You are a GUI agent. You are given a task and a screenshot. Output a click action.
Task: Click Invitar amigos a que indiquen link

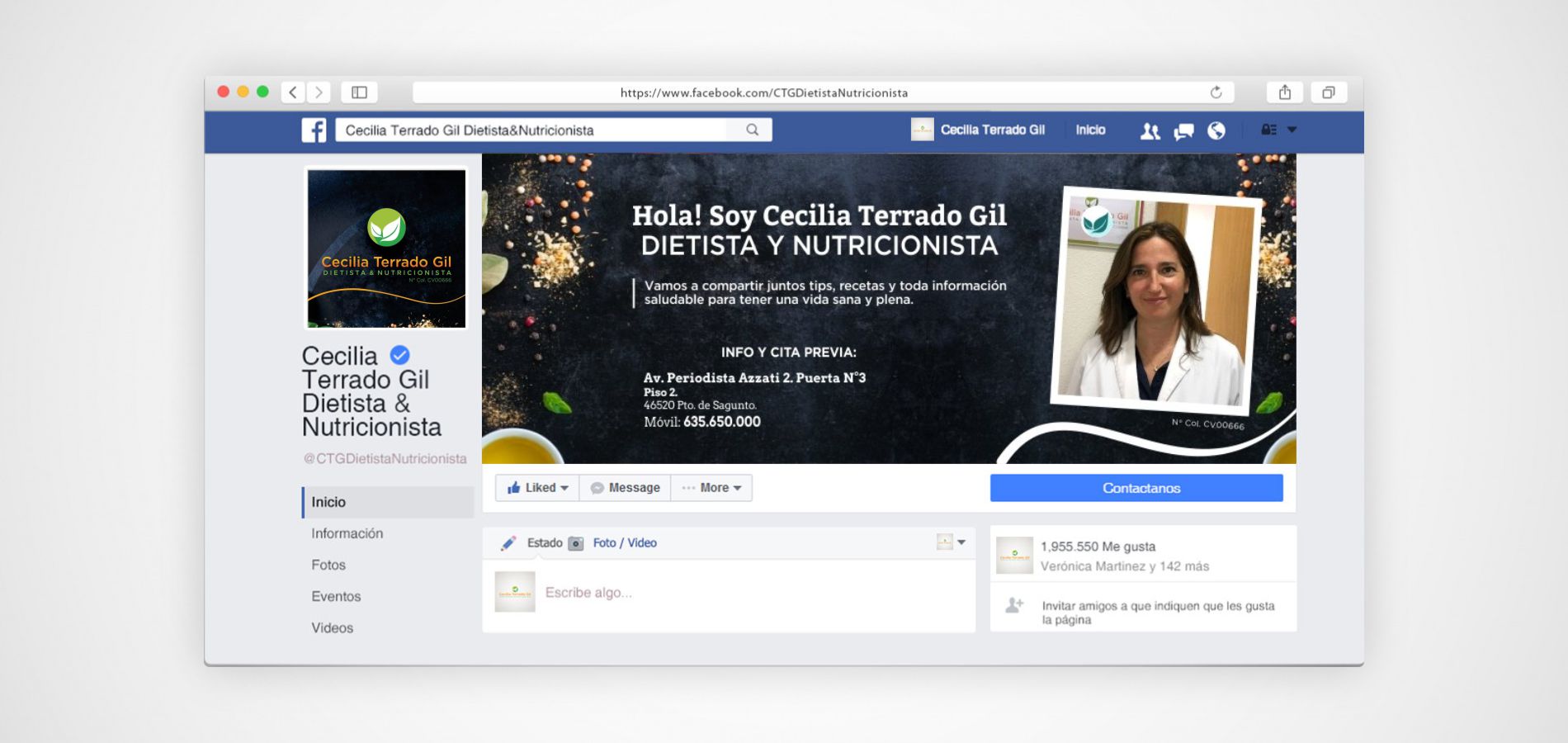(1158, 613)
